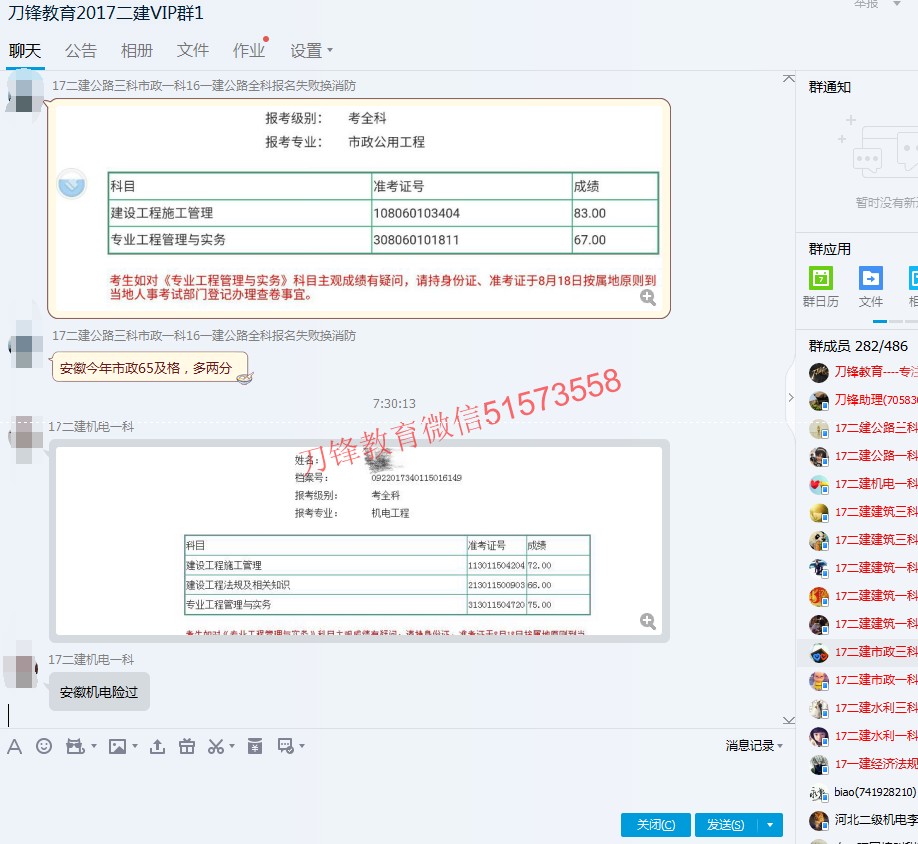Click the chat scroll-down arrow
The height and width of the screenshot is (844, 918).
pos(789,721)
